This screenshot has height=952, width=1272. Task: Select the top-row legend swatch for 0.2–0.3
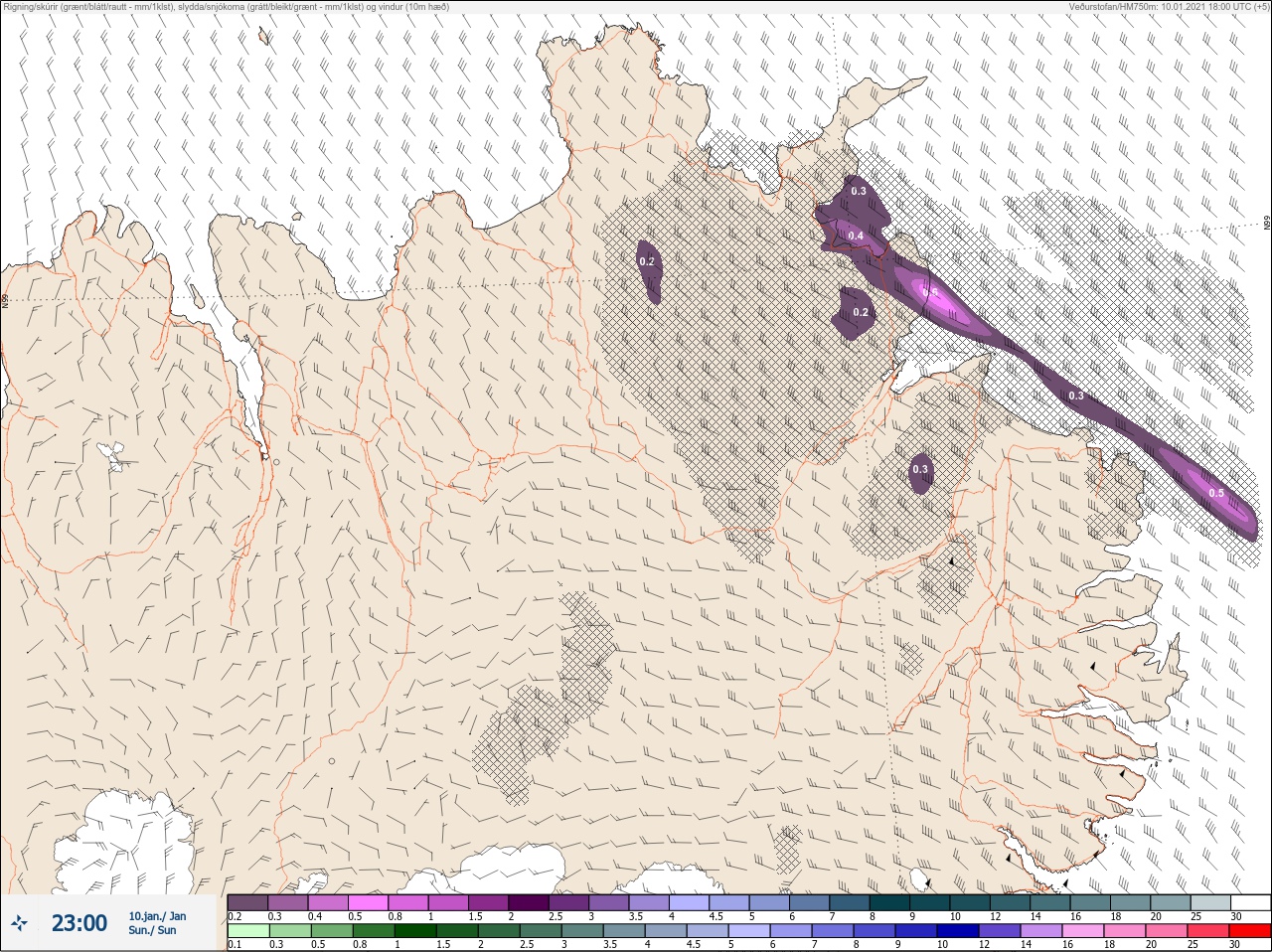(x=247, y=902)
